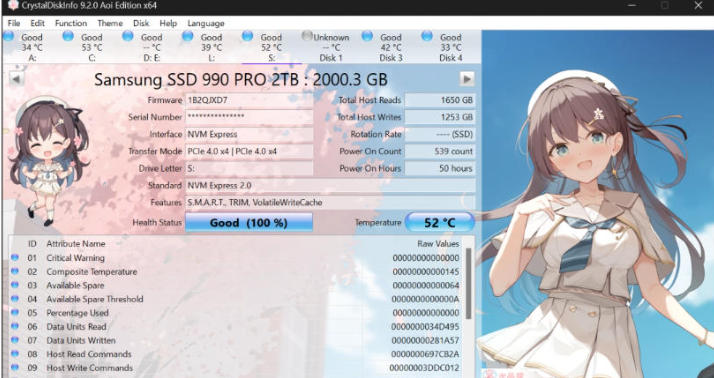
Task: Open the Help menu
Action: 168,23
